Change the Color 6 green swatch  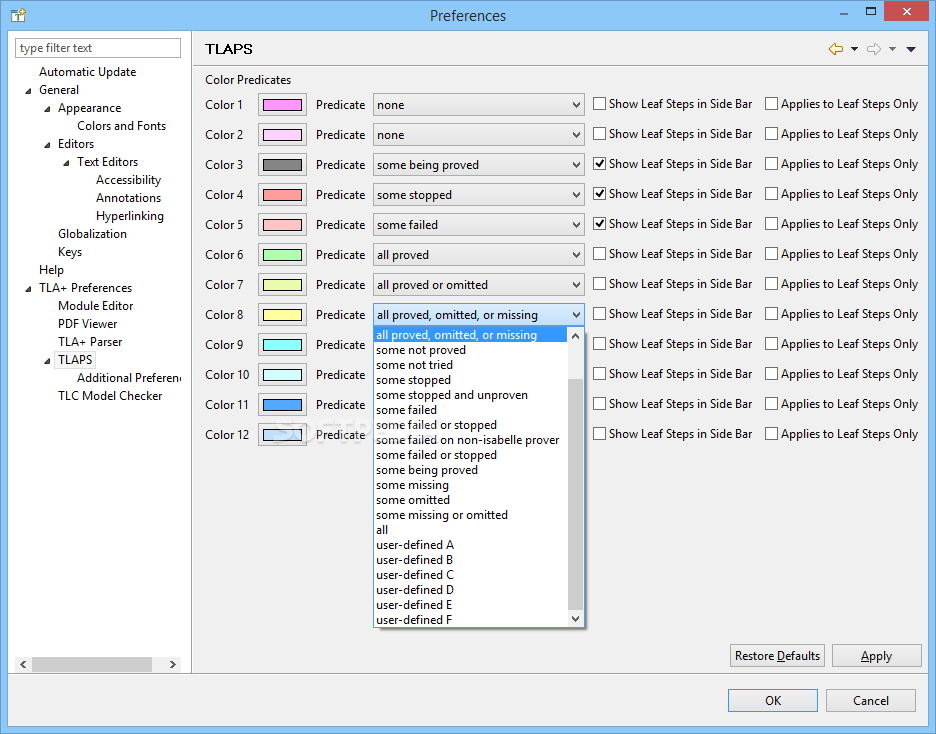coord(282,255)
